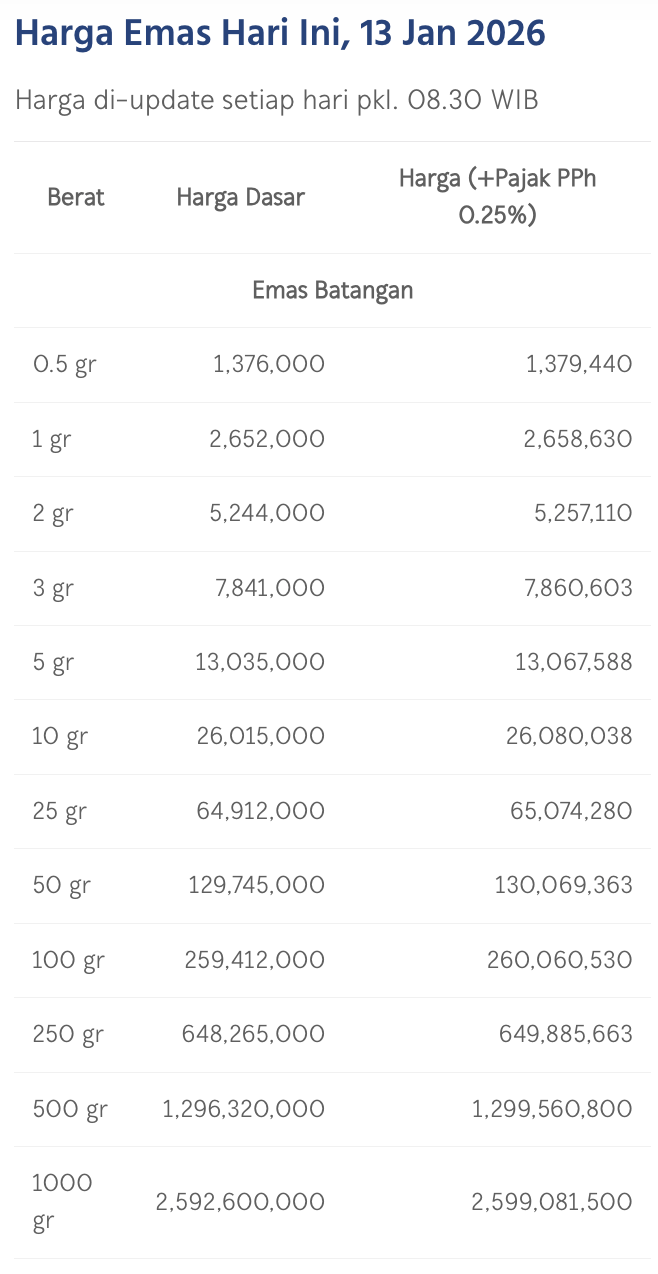Screen dimensions: 658x1274
Task: Click base price 2,652,000 for 1 gr
Action: (x=267, y=439)
